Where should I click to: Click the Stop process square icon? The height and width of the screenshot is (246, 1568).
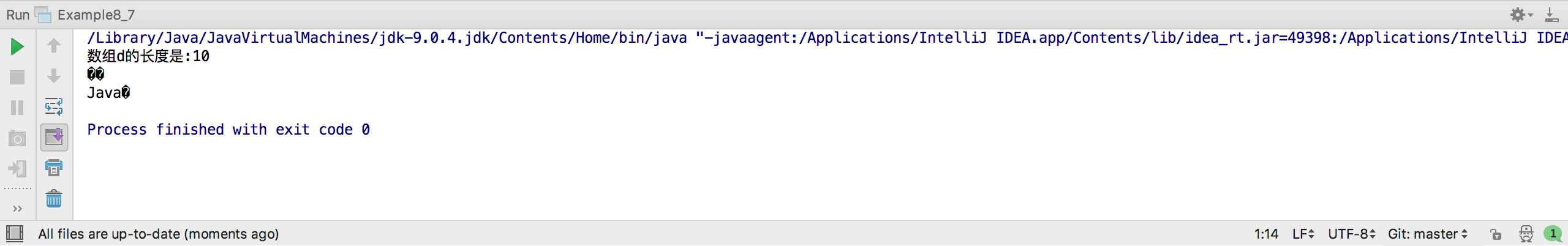click(x=17, y=77)
